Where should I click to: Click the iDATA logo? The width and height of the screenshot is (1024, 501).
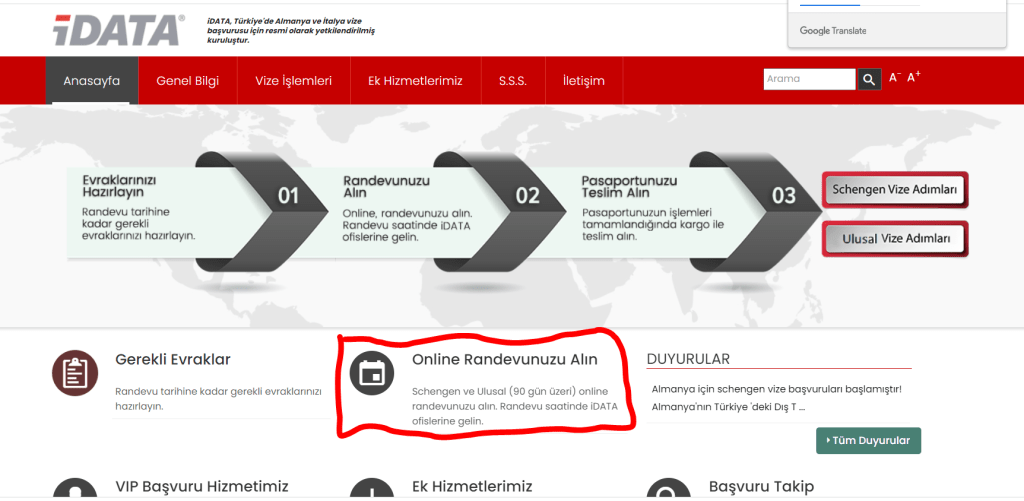pyautogui.click(x=119, y=30)
